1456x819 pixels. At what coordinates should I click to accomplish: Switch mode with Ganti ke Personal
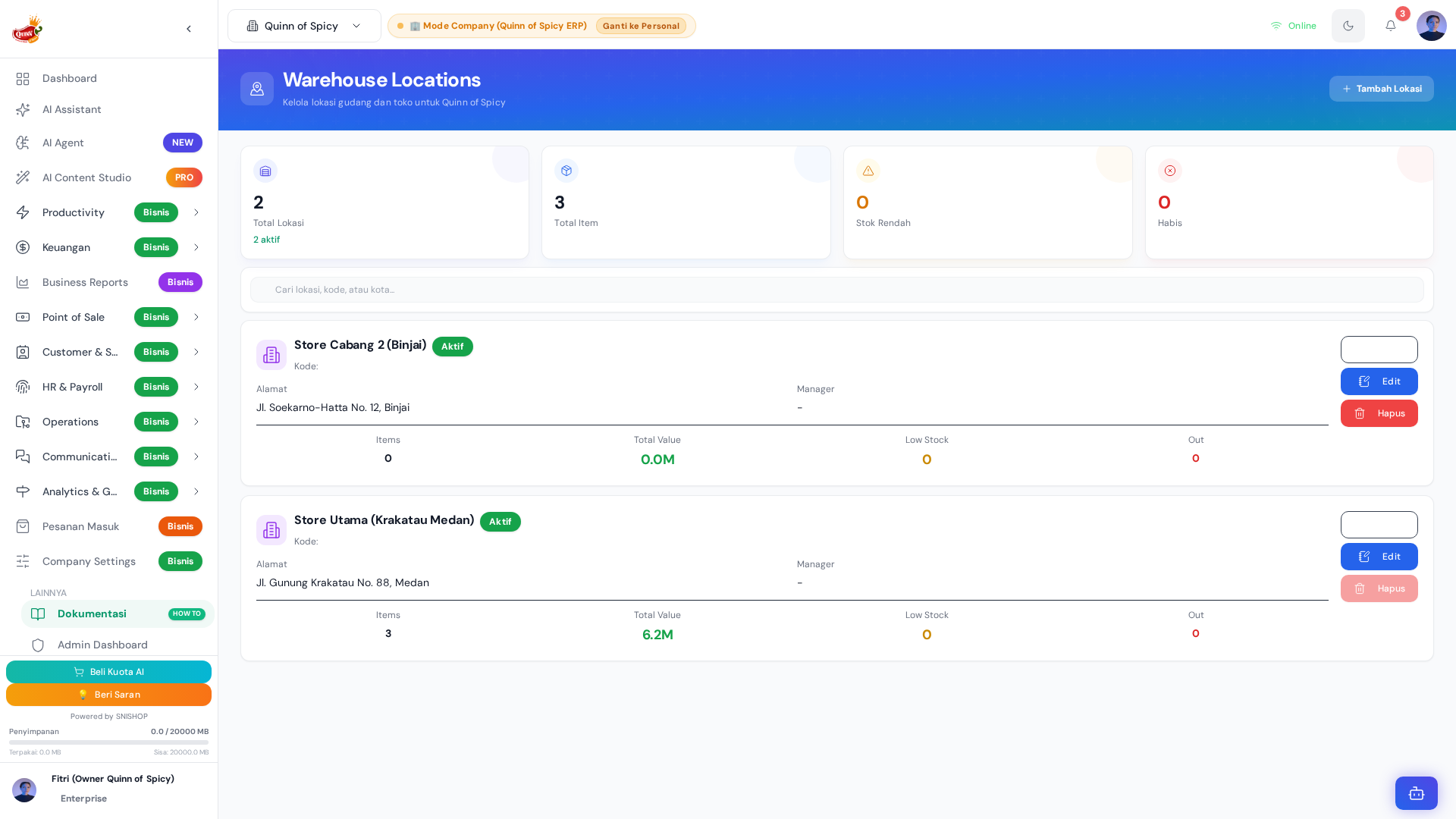641,26
